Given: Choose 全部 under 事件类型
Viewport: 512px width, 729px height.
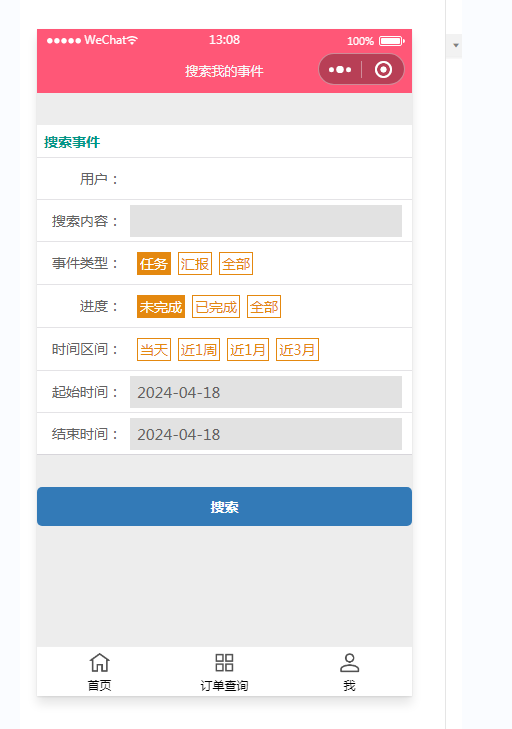Looking at the screenshot, I should 236,264.
